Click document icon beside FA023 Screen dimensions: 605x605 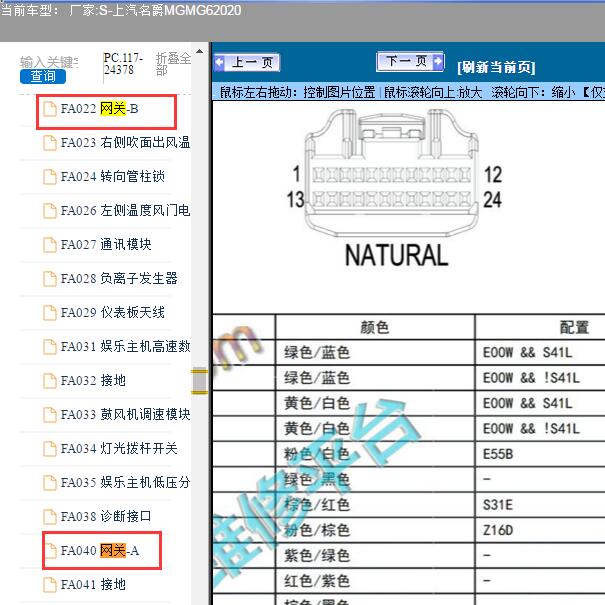pos(49,143)
